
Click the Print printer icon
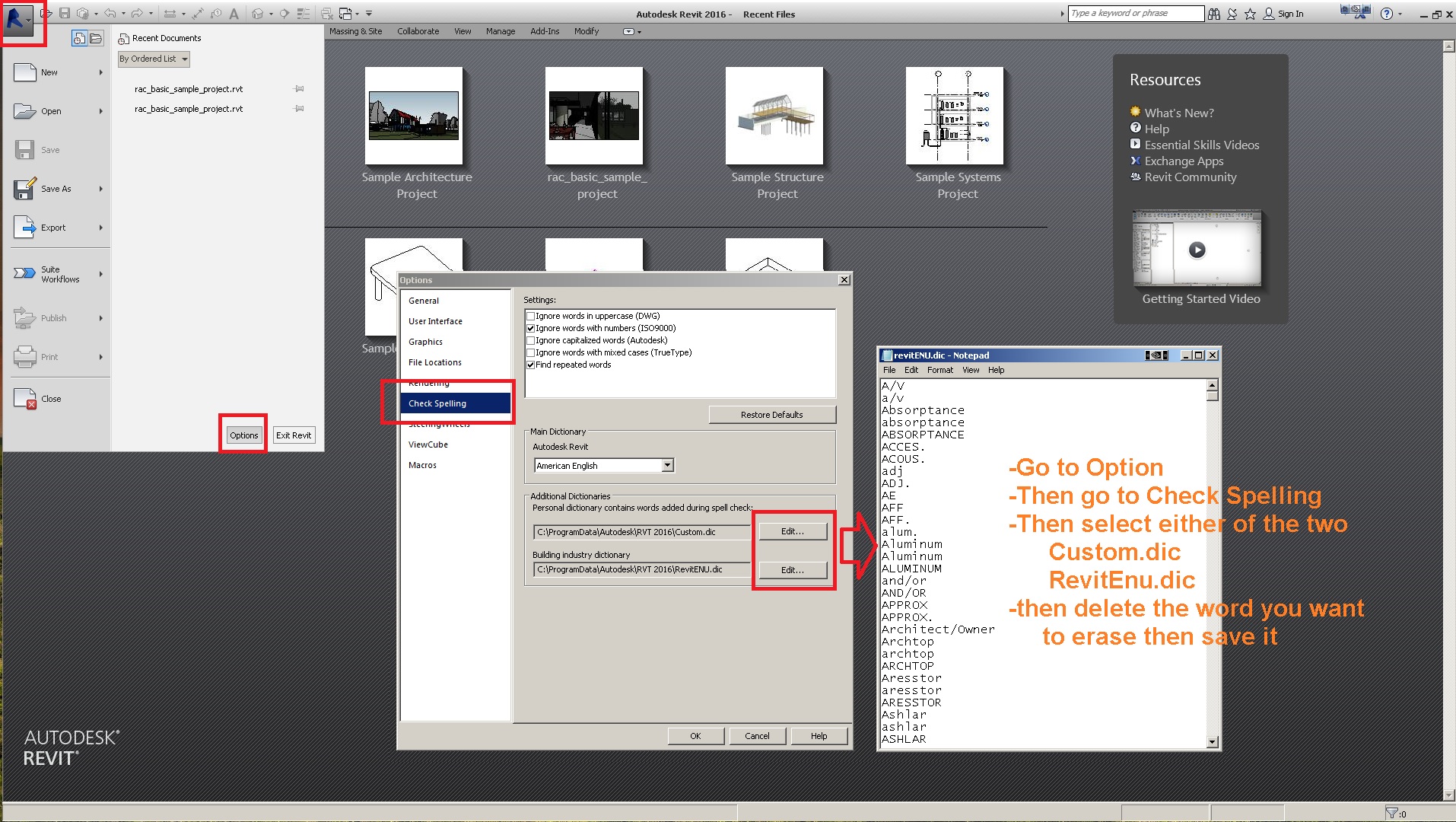coord(25,356)
